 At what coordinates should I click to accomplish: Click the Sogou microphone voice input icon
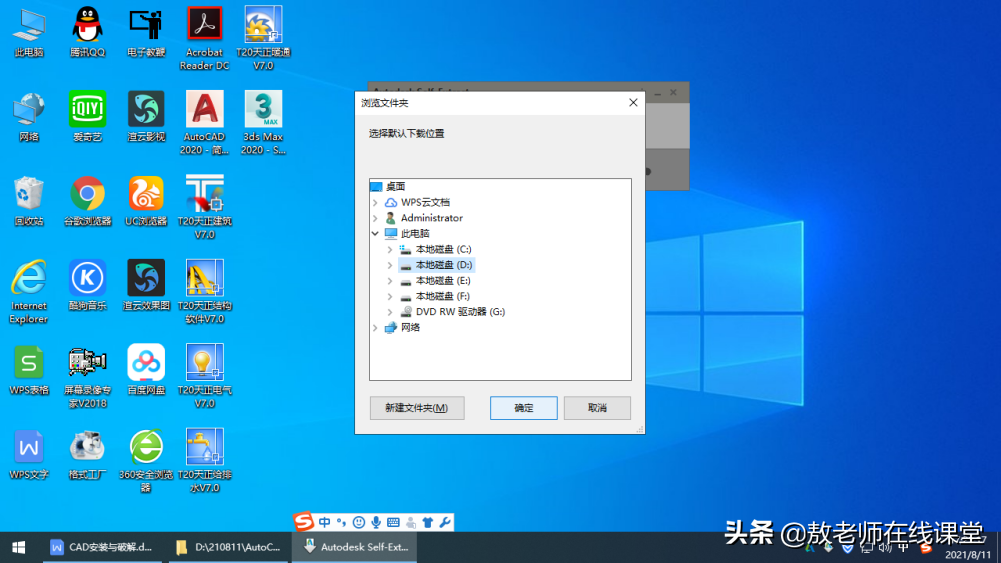(376, 522)
